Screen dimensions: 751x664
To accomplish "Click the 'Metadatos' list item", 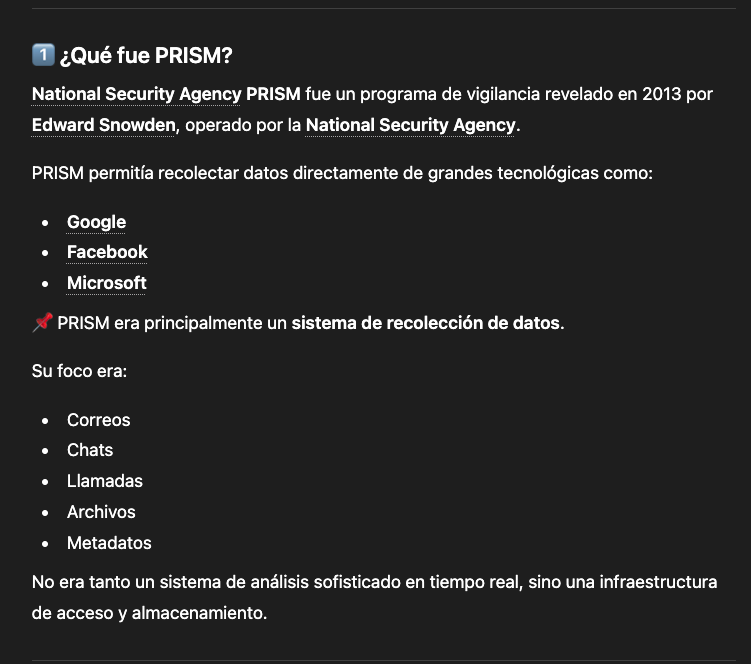I will pos(109,543).
